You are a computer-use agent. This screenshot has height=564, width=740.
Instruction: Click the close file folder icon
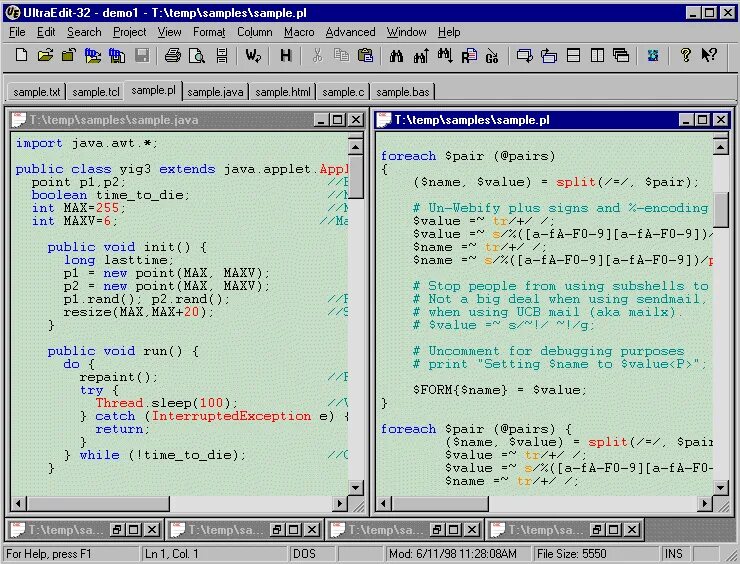click(x=69, y=55)
